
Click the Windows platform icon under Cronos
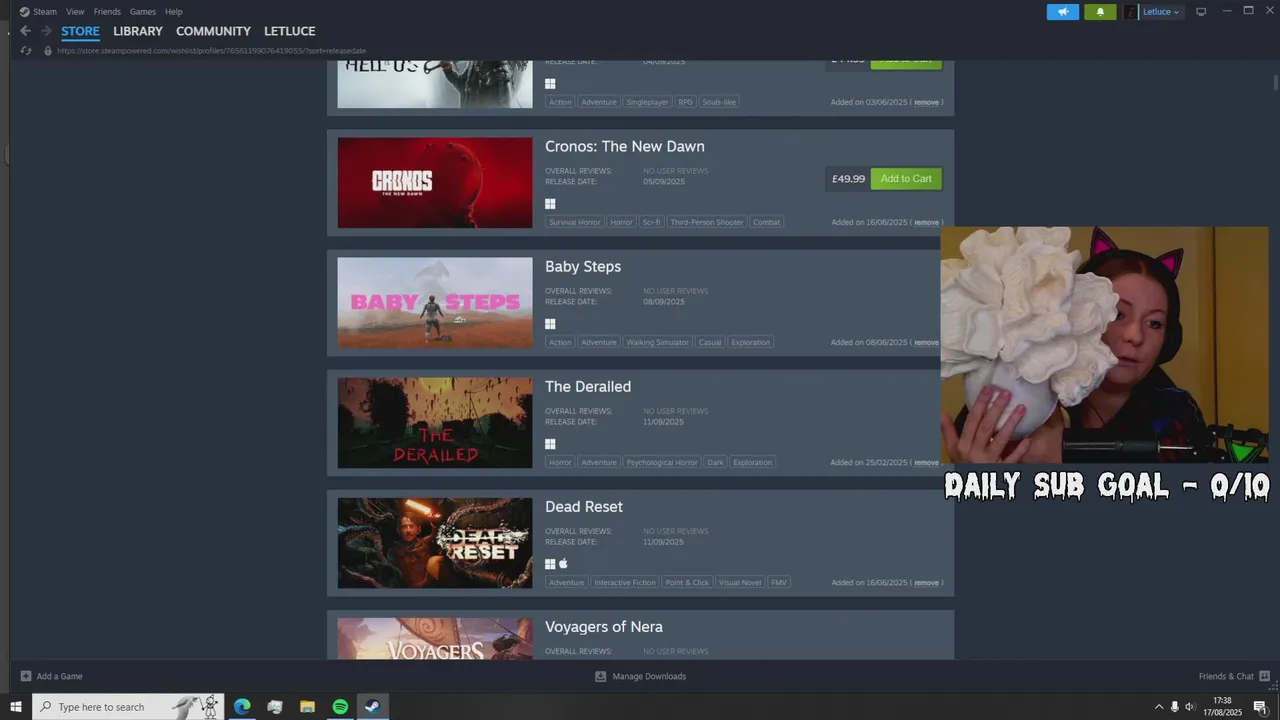point(550,204)
